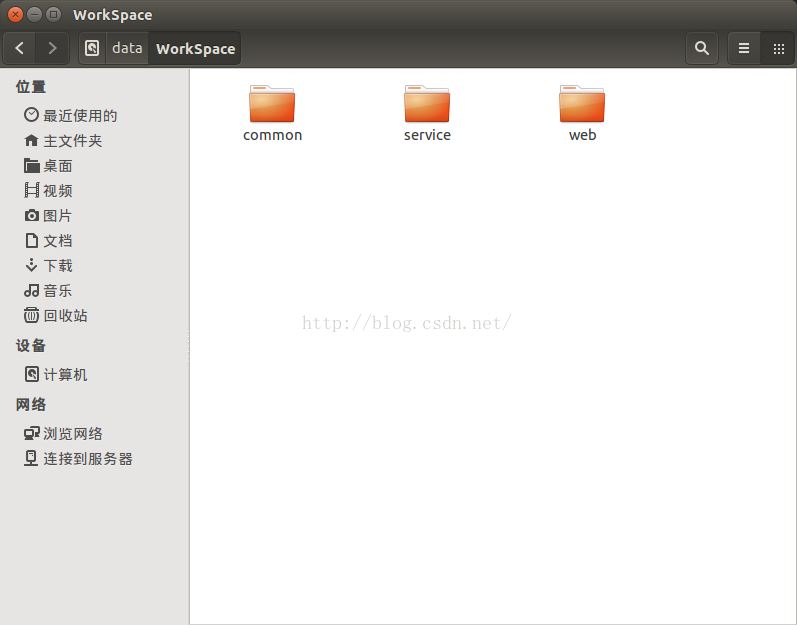
Task: Open the search magnifier button
Action: pyautogui.click(x=701, y=48)
